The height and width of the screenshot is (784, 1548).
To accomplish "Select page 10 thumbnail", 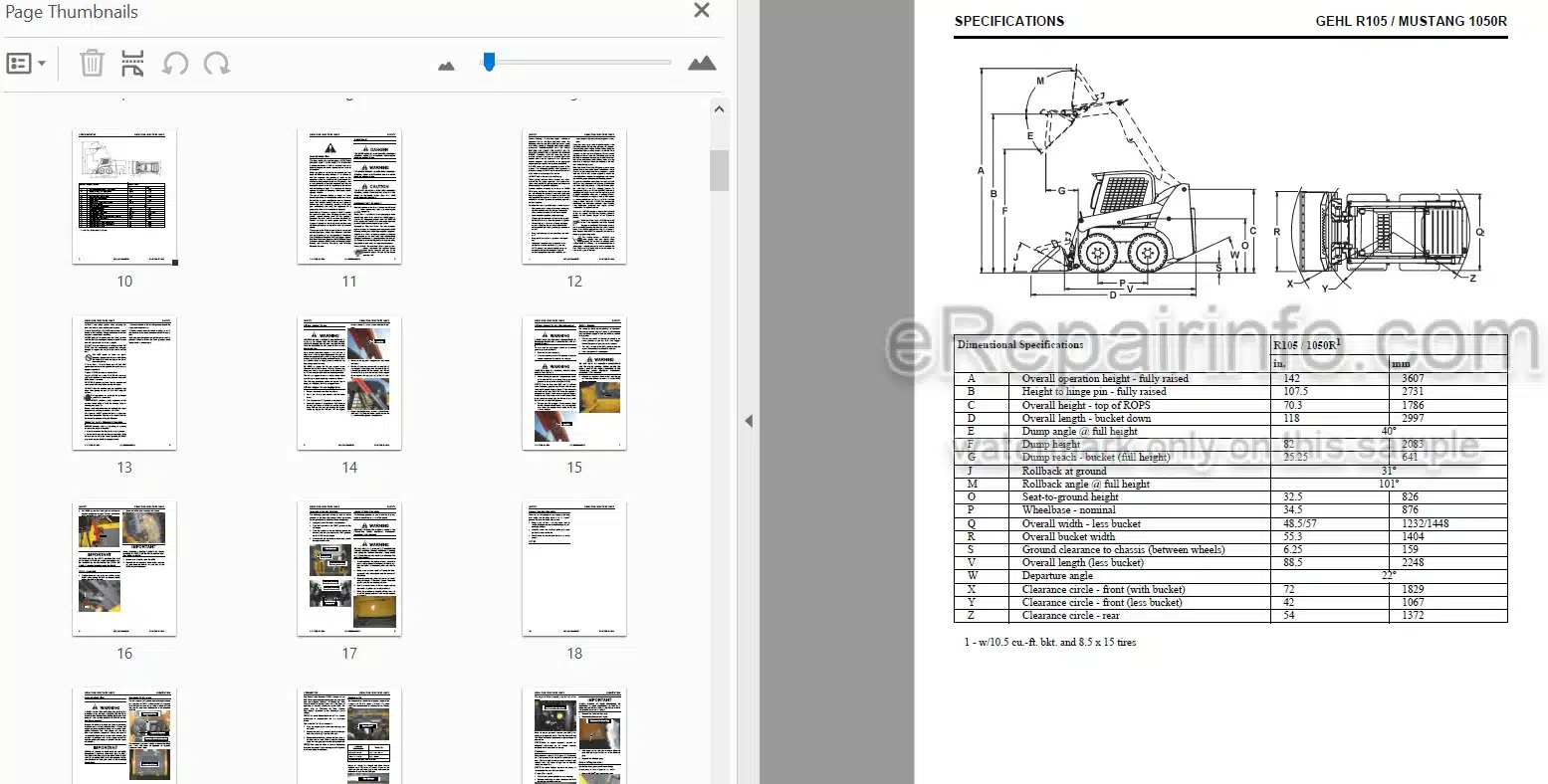I will (124, 196).
